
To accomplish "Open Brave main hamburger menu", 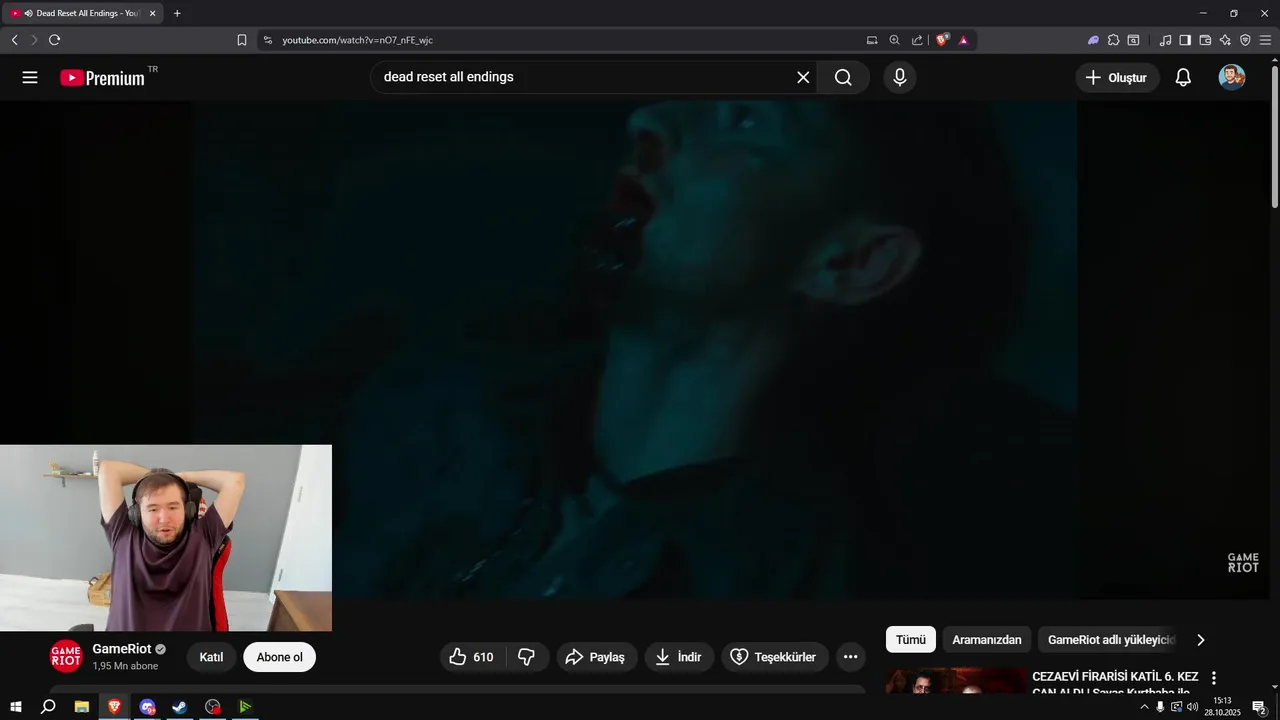I will (1265, 40).
